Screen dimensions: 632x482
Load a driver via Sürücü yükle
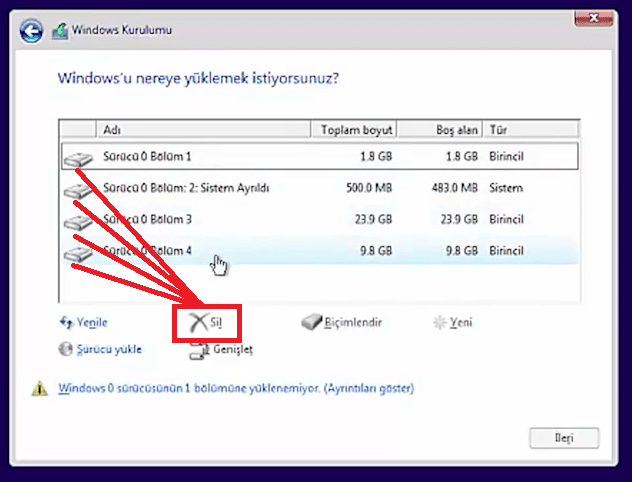point(109,349)
